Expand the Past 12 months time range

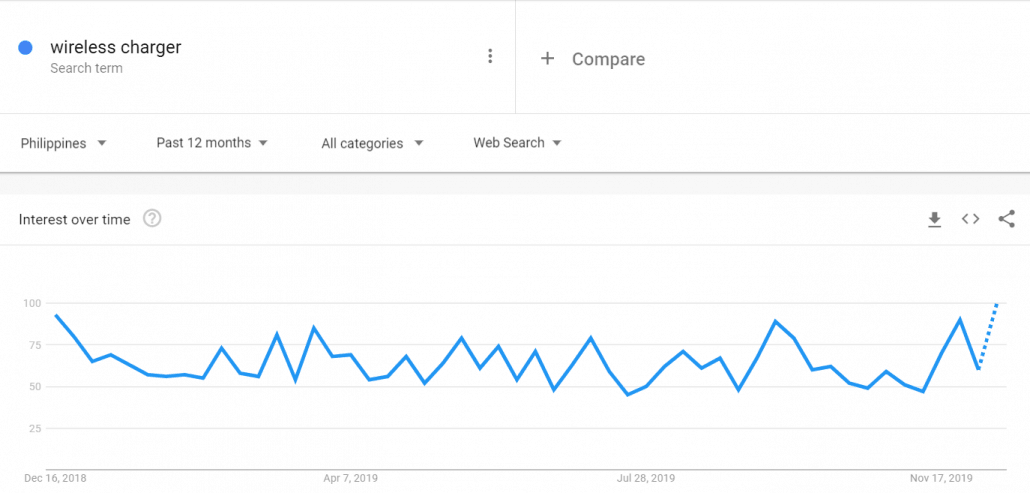tap(212, 143)
